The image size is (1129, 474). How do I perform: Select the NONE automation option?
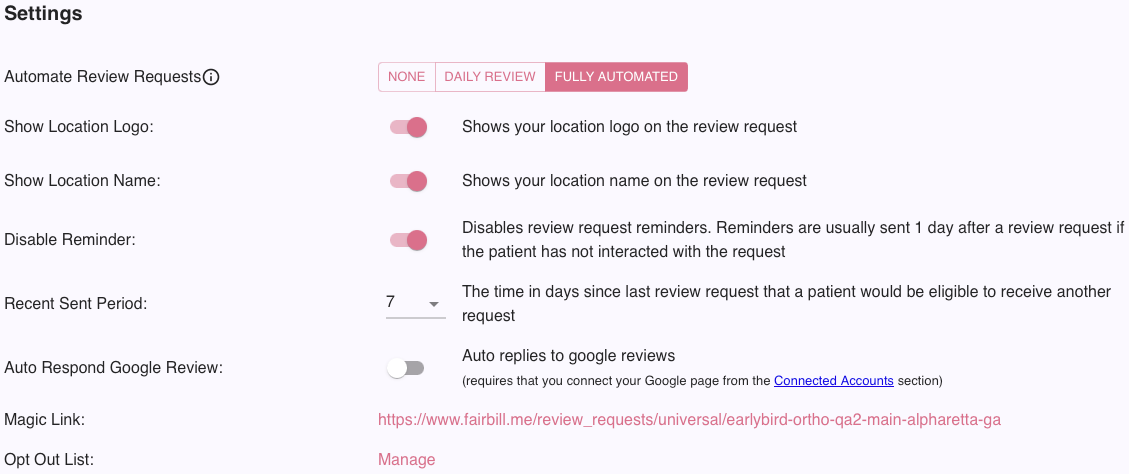pyautogui.click(x=407, y=77)
